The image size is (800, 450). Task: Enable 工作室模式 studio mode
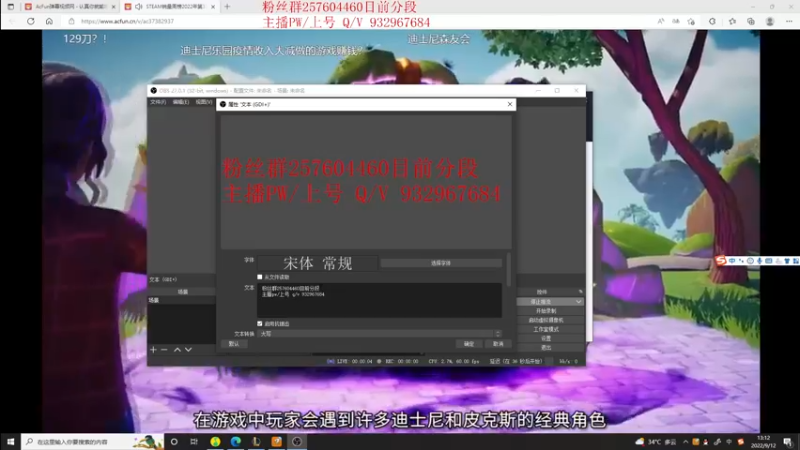tap(549, 329)
